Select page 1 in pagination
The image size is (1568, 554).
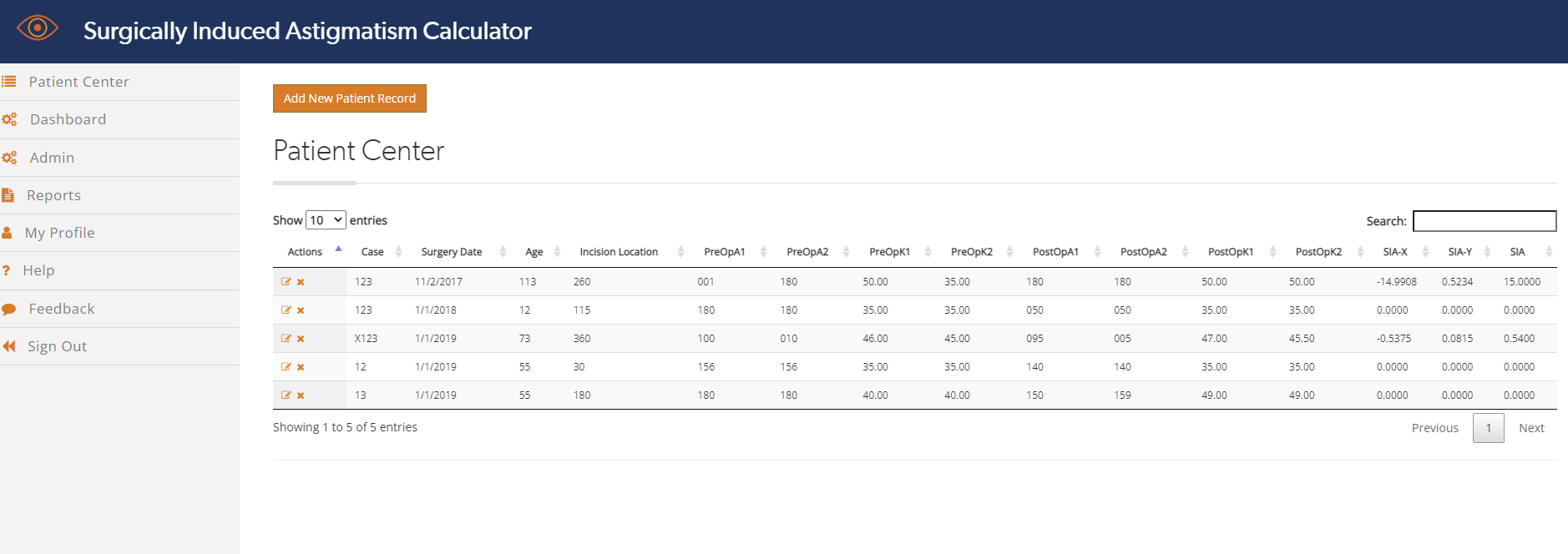[x=1488, y=428]
